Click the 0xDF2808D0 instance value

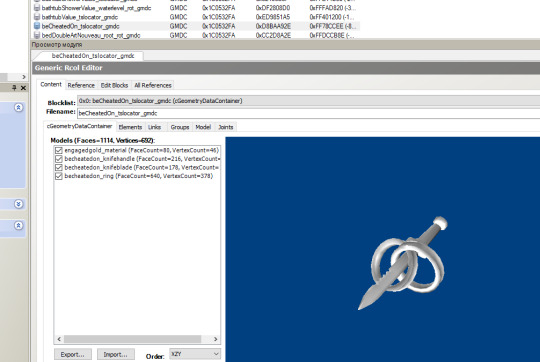point(273,8)
